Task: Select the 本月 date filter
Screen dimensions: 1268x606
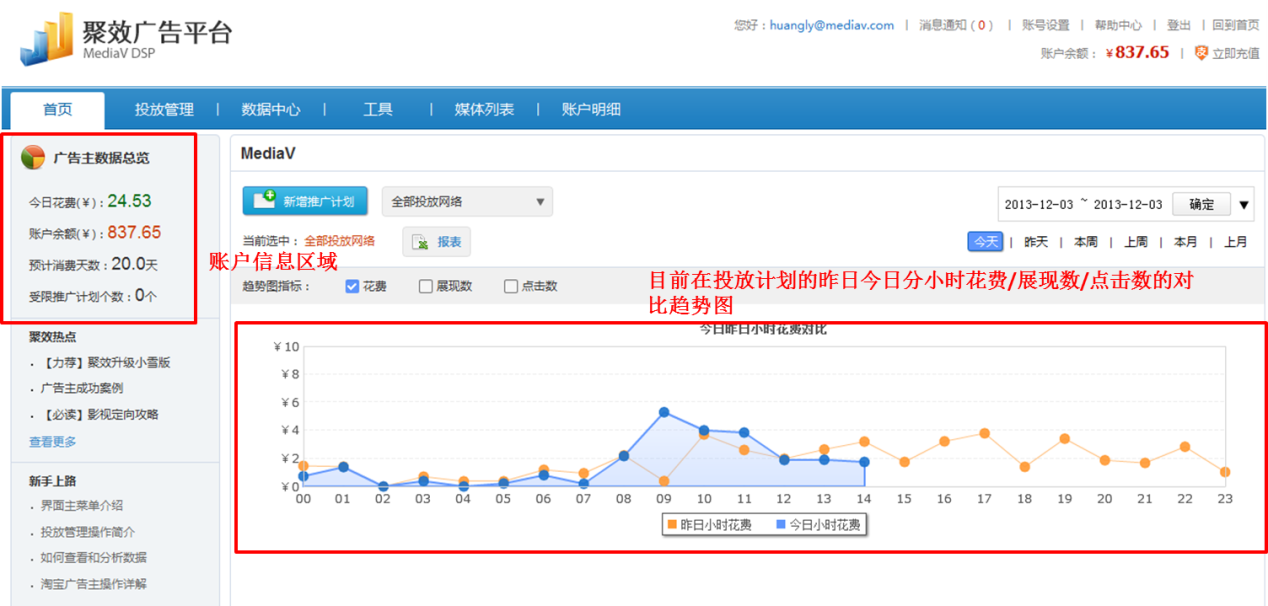Action: click(1186, 241)
